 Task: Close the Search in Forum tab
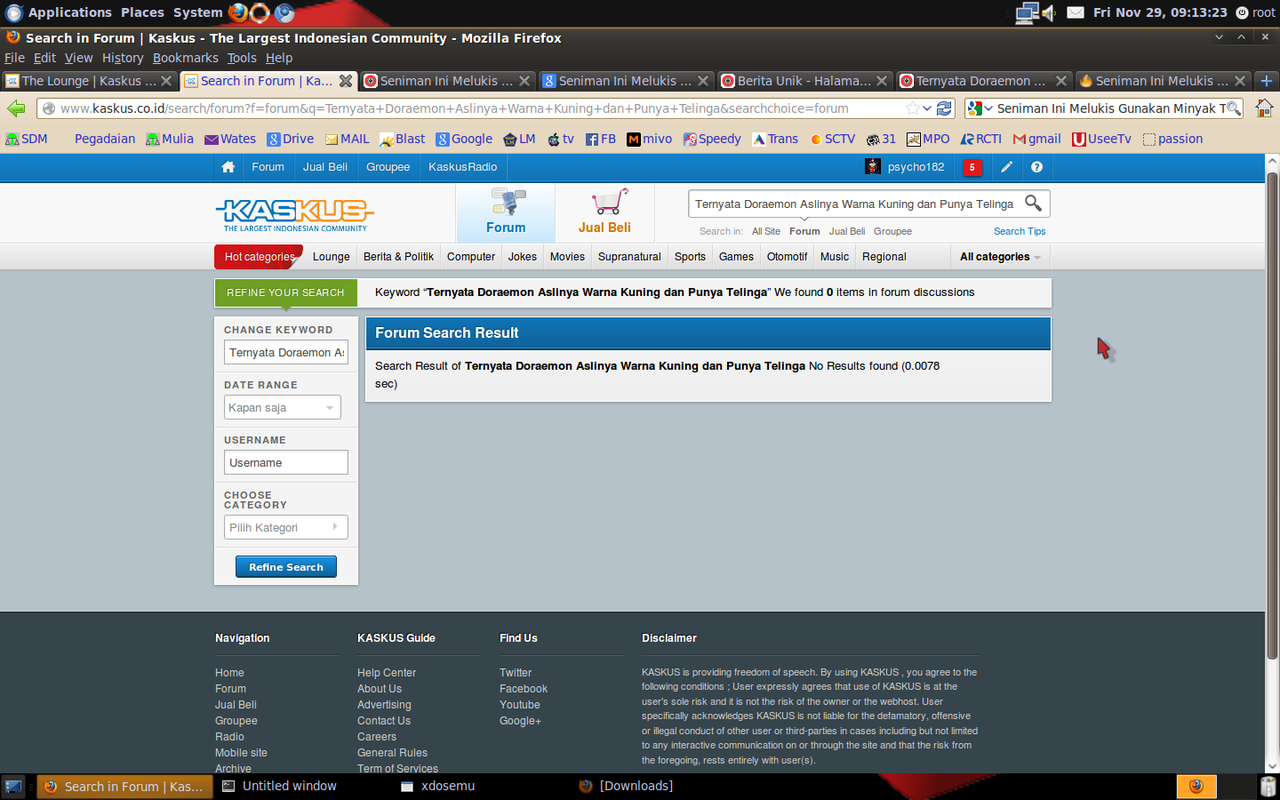(346, 81)
